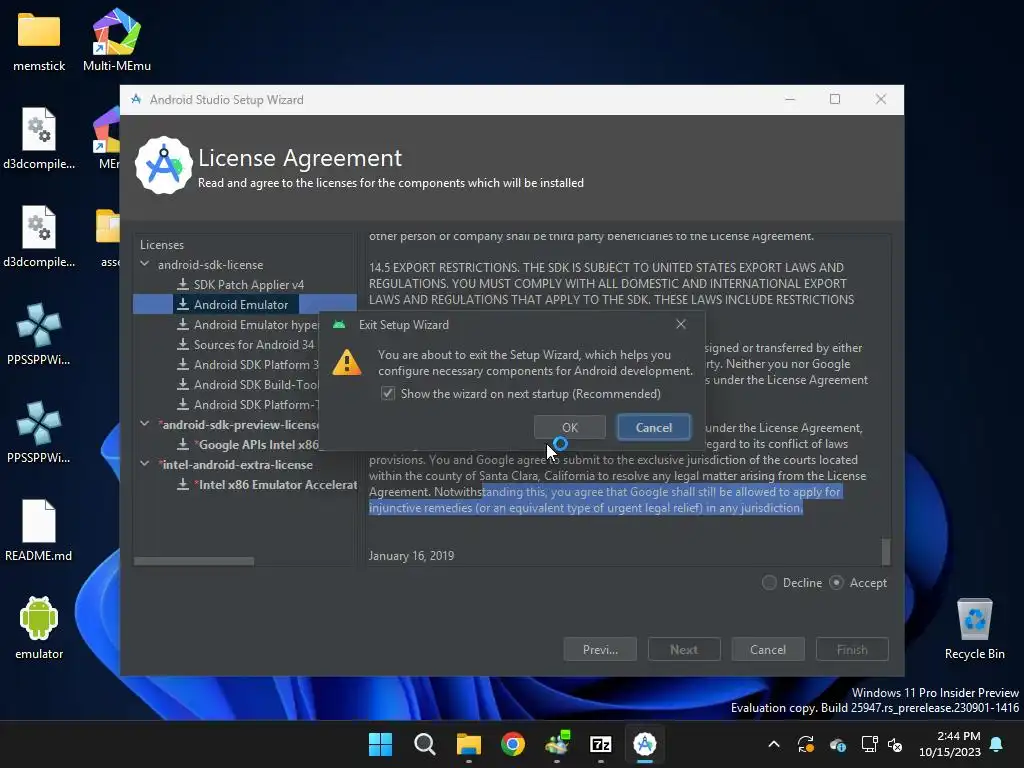Click download icon beside SDK Patch Applier
Viewport: 1024px width, 768px height.
click(183, 284)
